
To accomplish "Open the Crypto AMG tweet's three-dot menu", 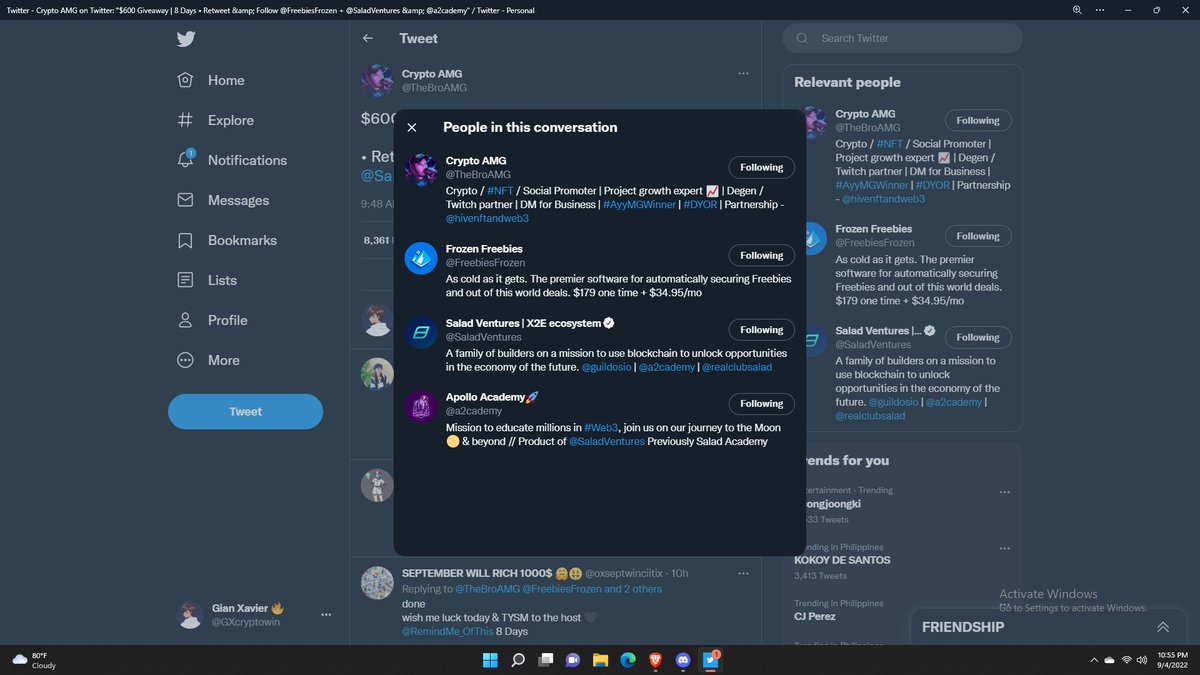I will (743, 74).
